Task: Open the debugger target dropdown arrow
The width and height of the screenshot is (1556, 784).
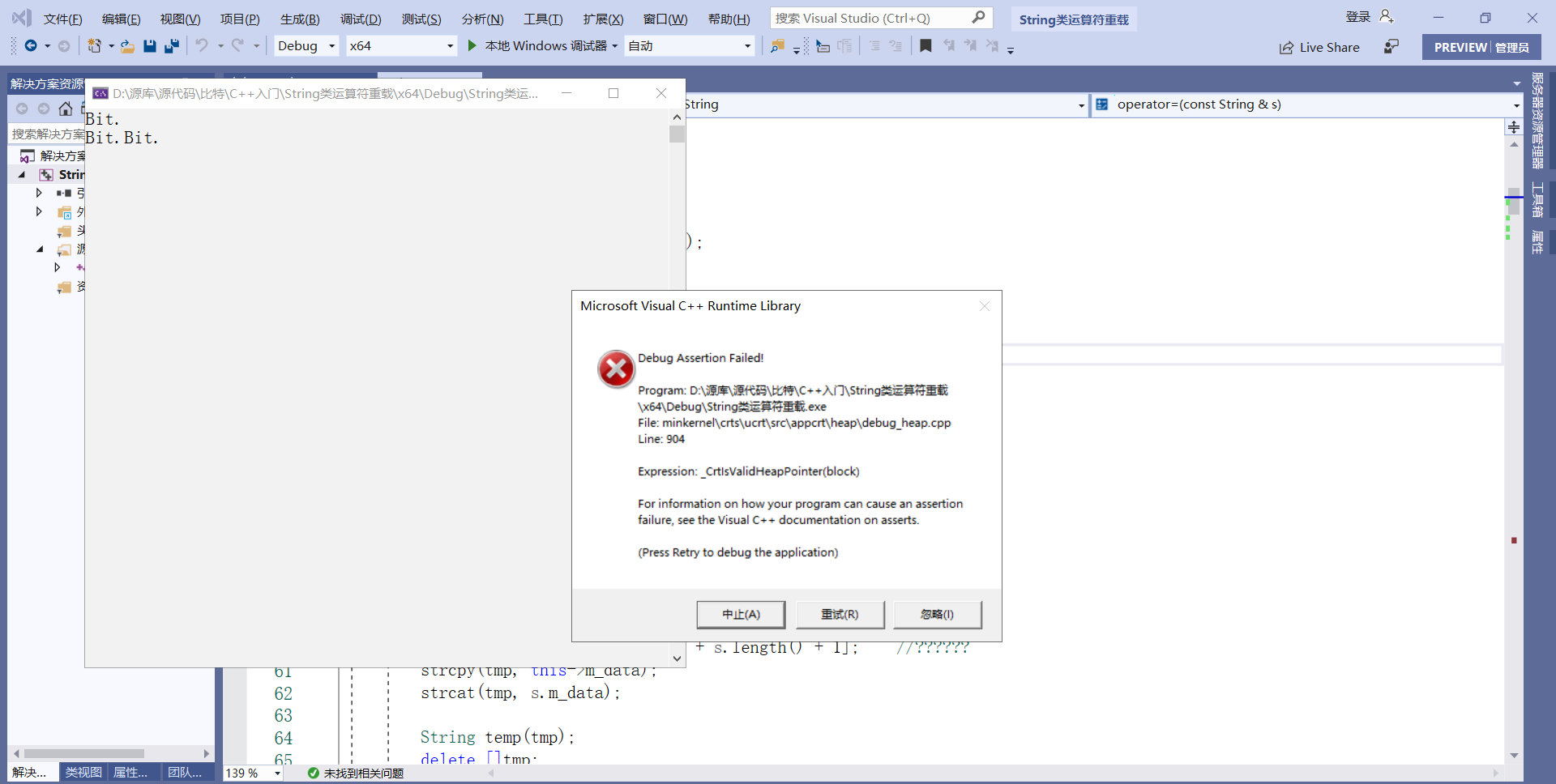Action: point(614,46)
